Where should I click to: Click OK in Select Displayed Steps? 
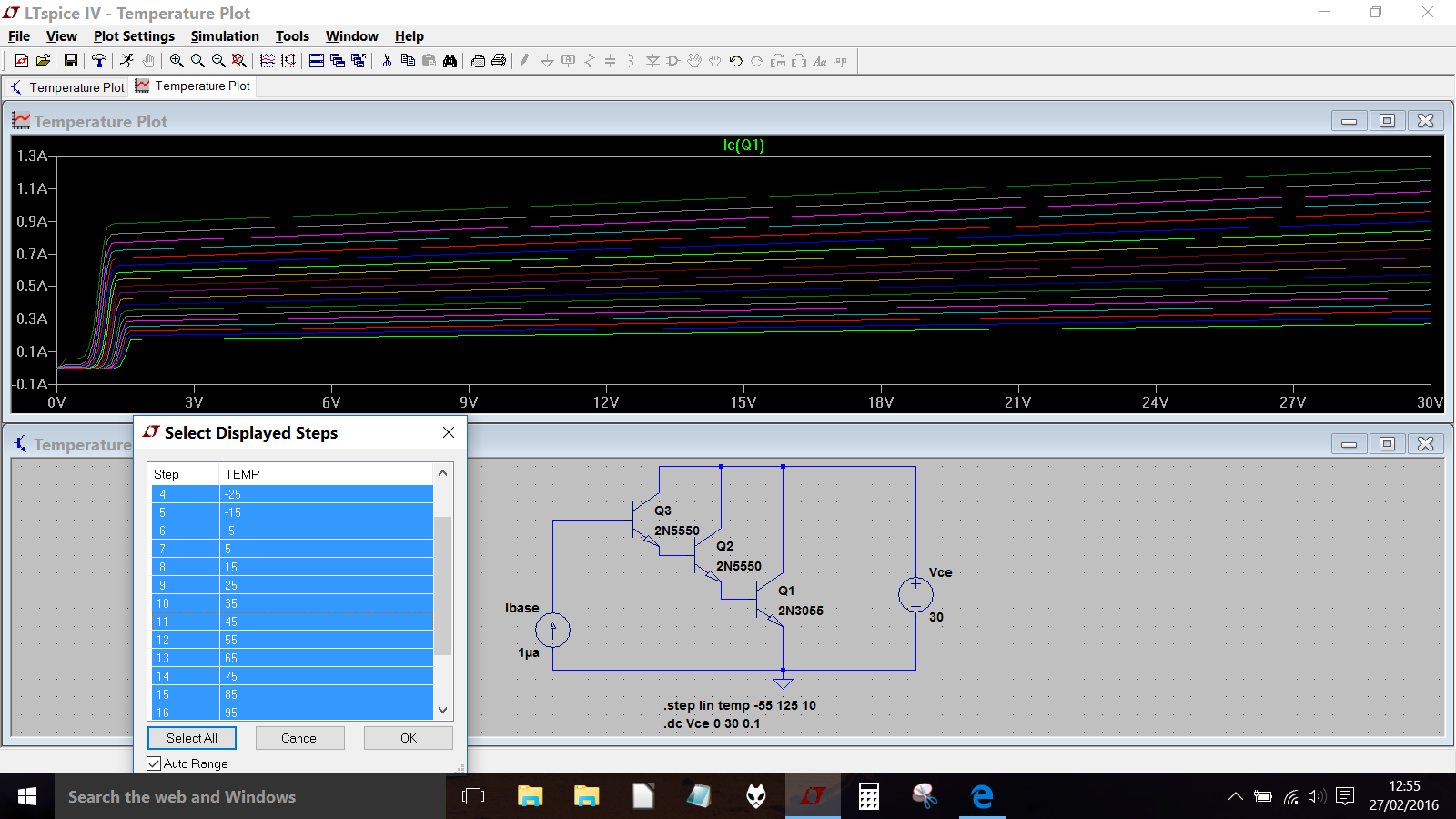[x=409, y=738]
